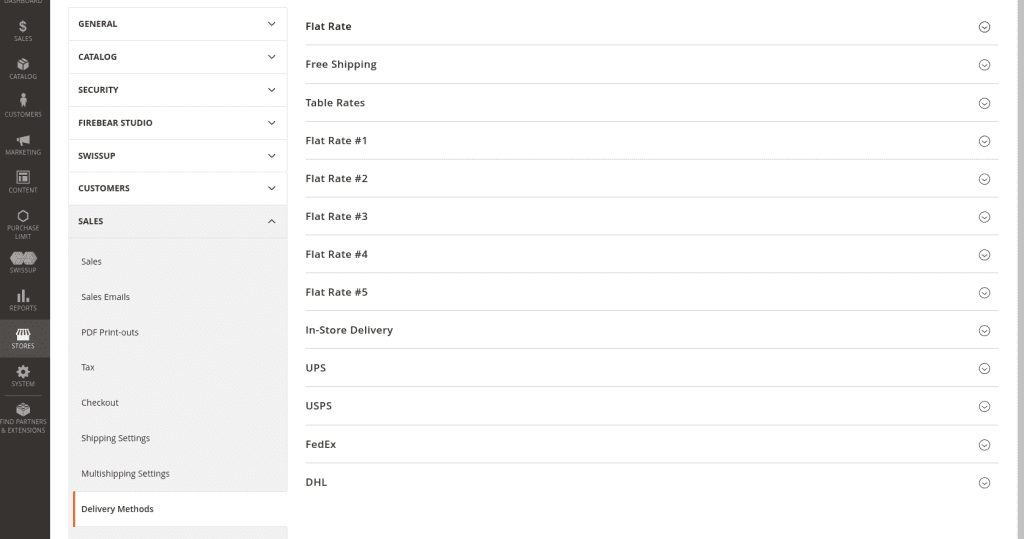
Task: Click the FedEx section title
Action: pyautogui.click(x=321, y=444)
